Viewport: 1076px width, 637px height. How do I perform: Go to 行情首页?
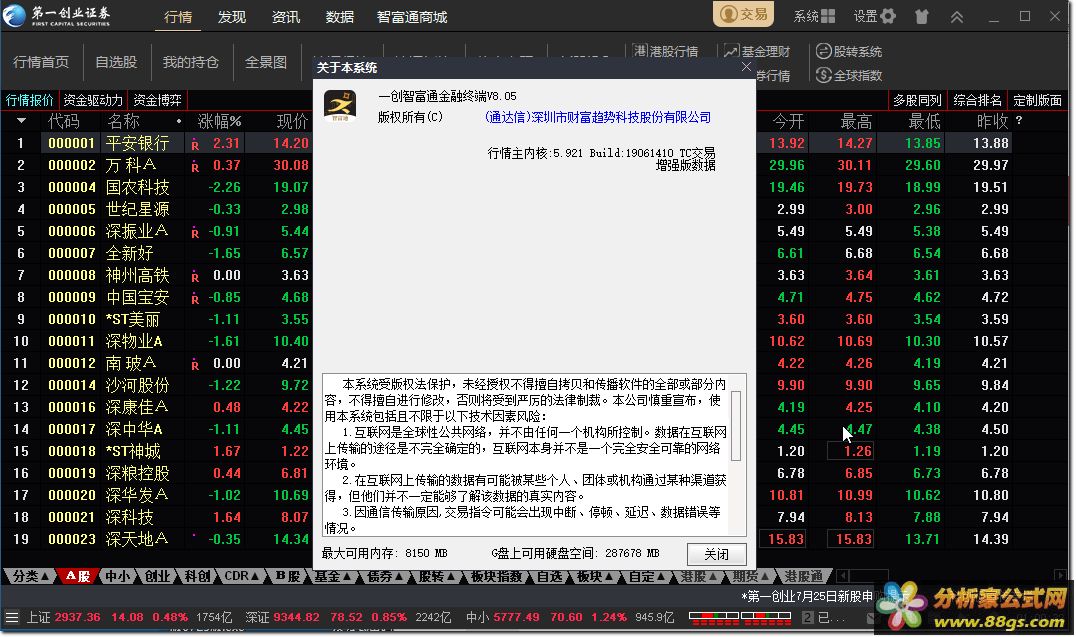pyautogui.click(x=41, y=62)
